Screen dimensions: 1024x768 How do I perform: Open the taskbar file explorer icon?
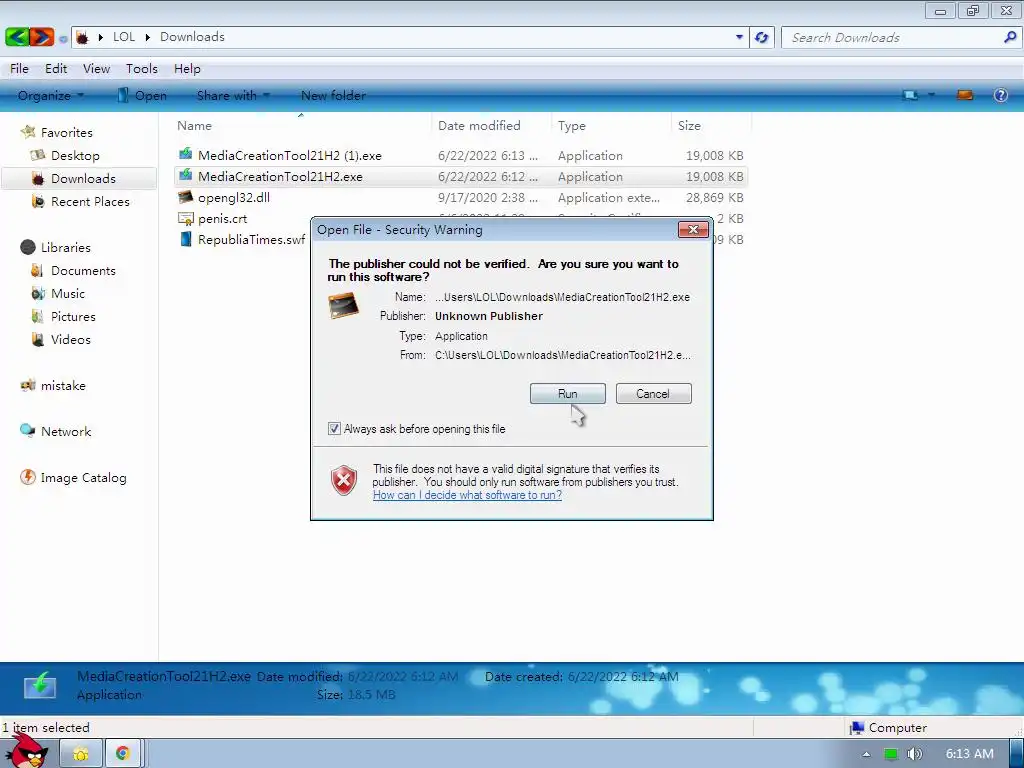click(x=81, y=754)
